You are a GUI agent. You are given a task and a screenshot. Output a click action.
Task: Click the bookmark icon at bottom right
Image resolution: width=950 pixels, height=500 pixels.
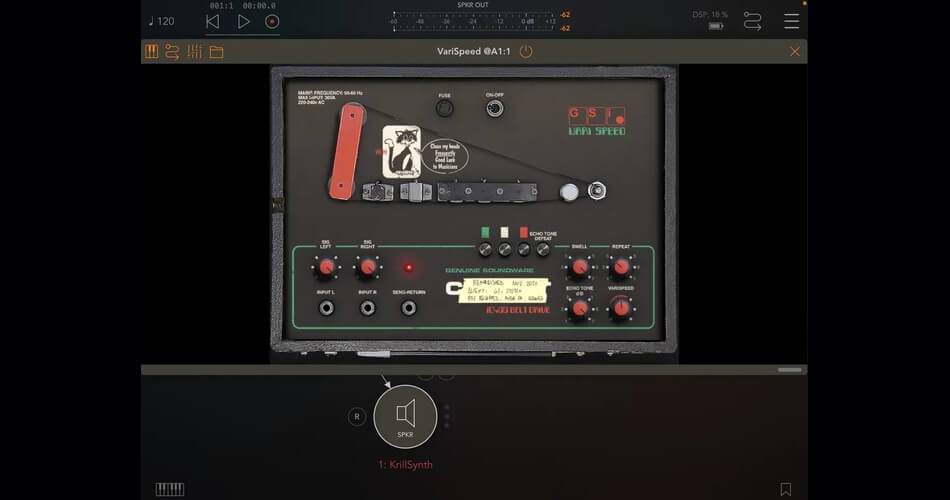(x=786, y=489)
